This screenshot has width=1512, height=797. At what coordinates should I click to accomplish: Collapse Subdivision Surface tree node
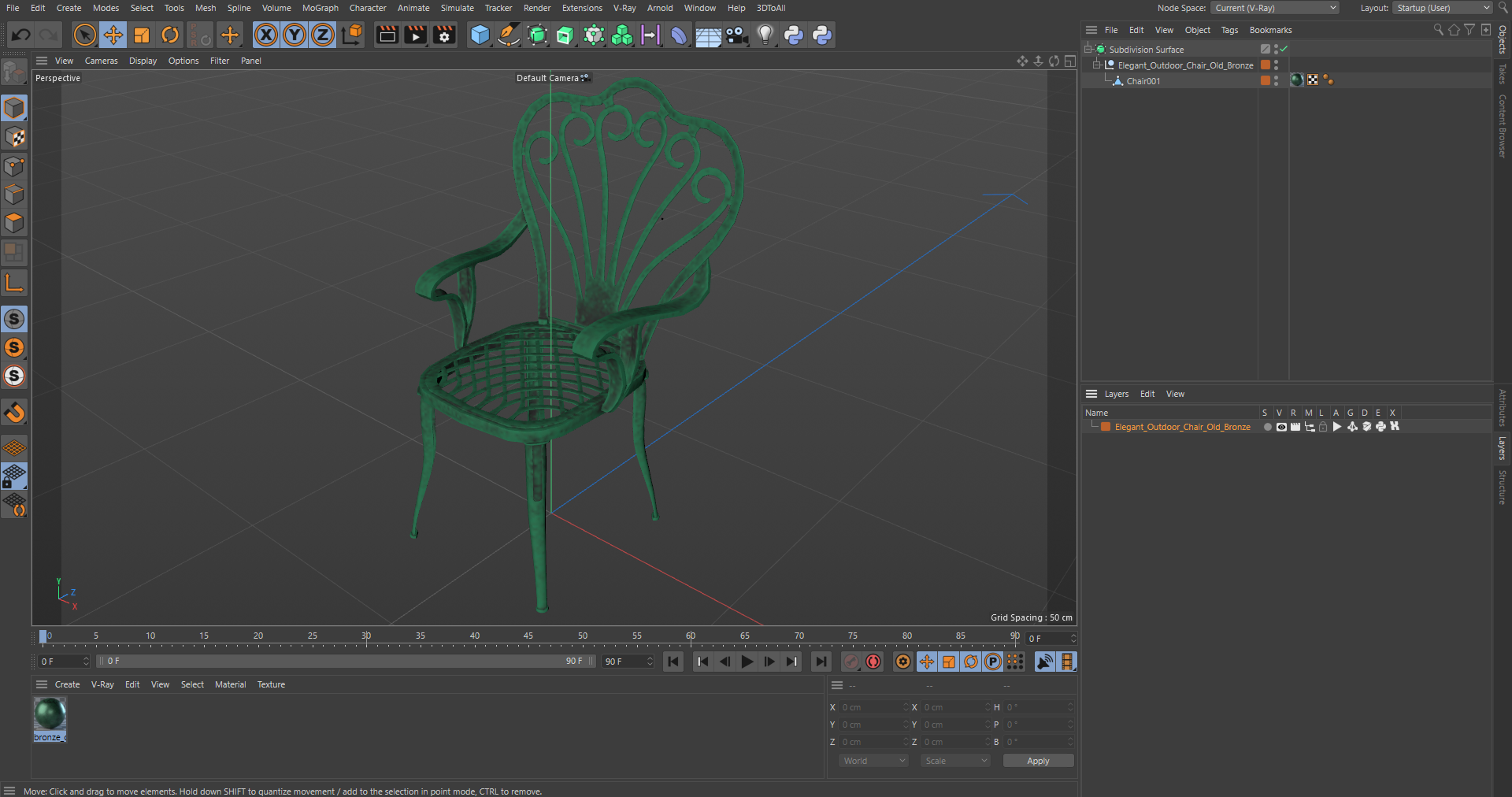[1088, 49]
